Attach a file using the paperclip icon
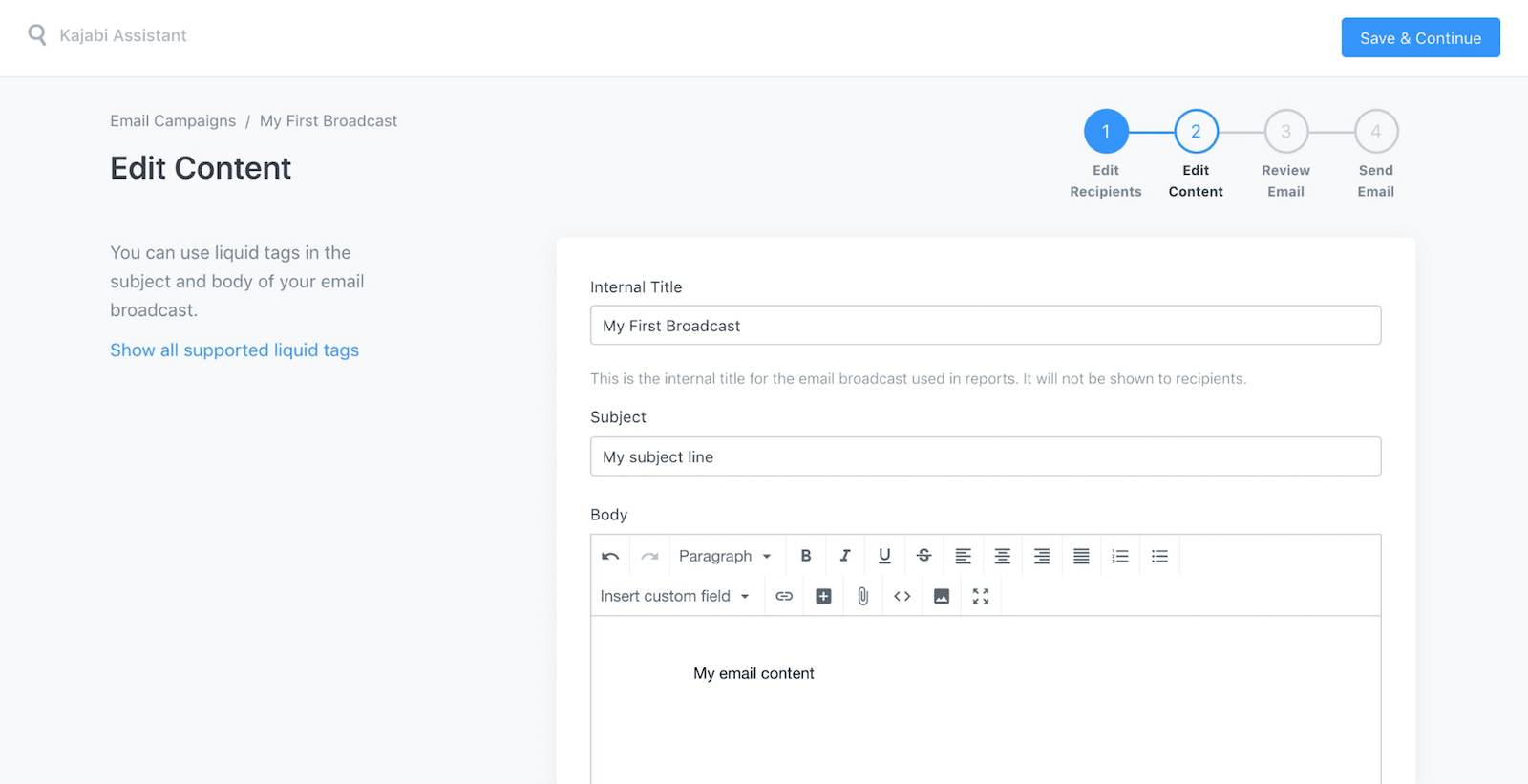The height and width of the screenshot is (784, 1528). click(x=862, y=596)
